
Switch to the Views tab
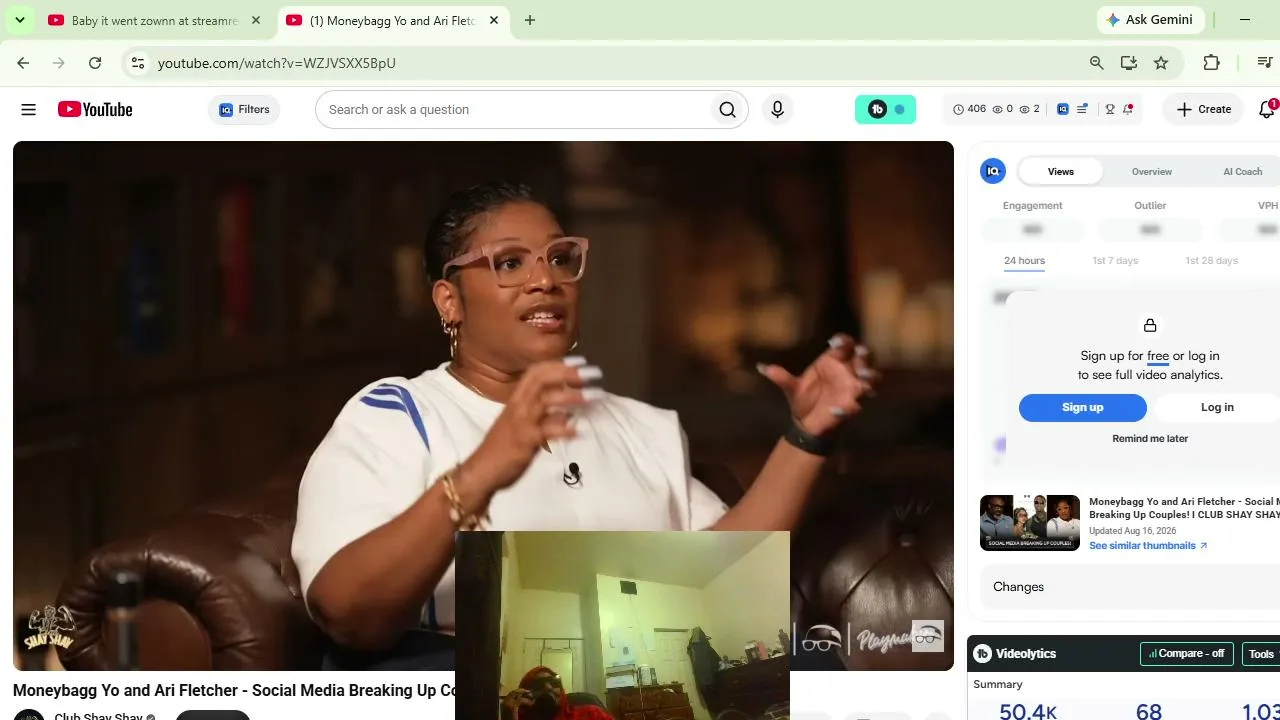[x=1061, y=172]
